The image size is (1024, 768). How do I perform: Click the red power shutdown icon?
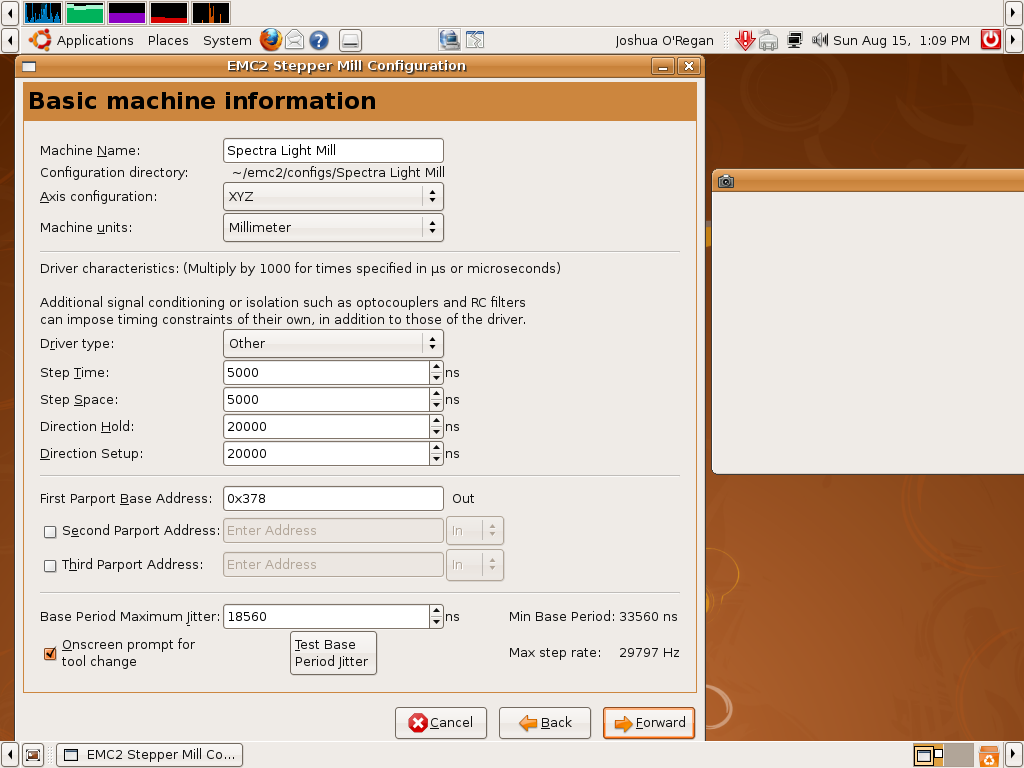click(991, 40)
